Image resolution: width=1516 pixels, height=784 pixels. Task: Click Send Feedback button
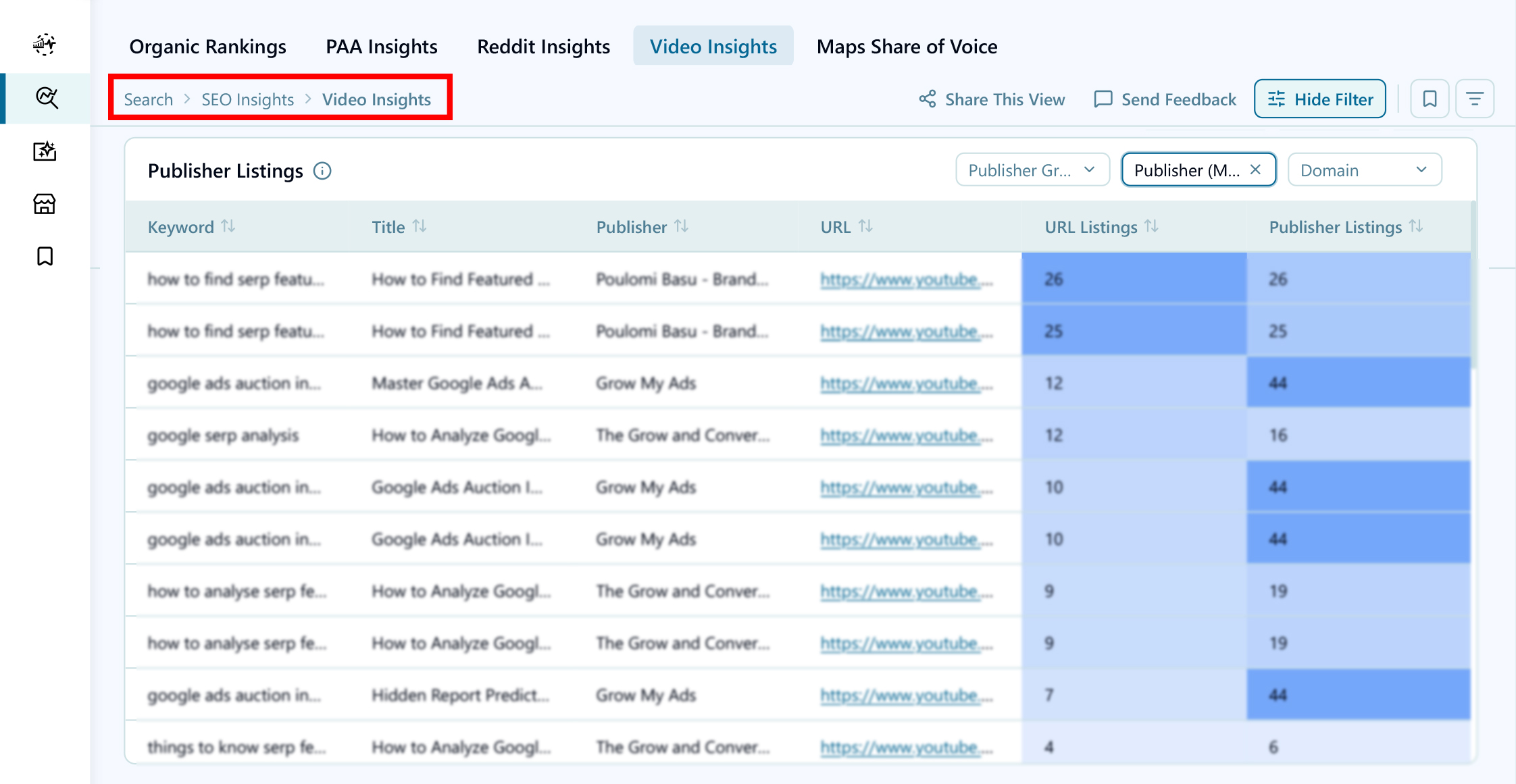coord(1165,99)
